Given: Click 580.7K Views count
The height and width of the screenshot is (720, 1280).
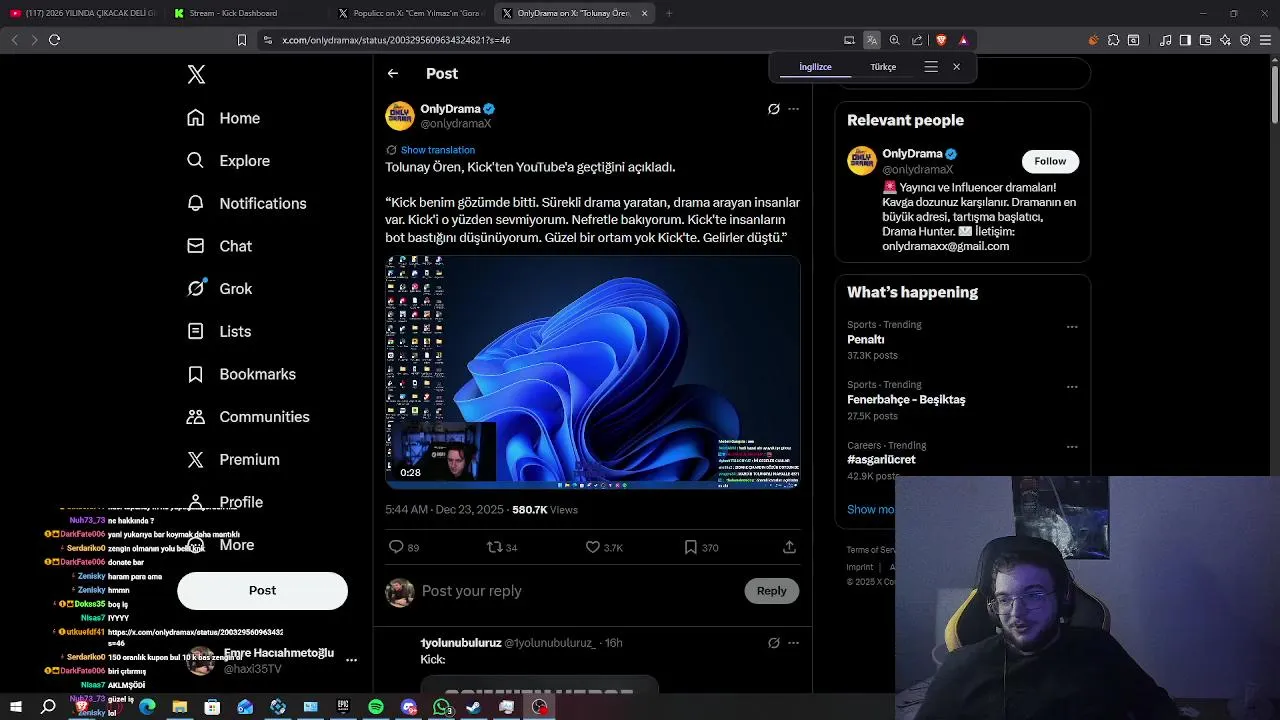Looking at the screenshot, I should pyautogui.click(x=545, y=510).
